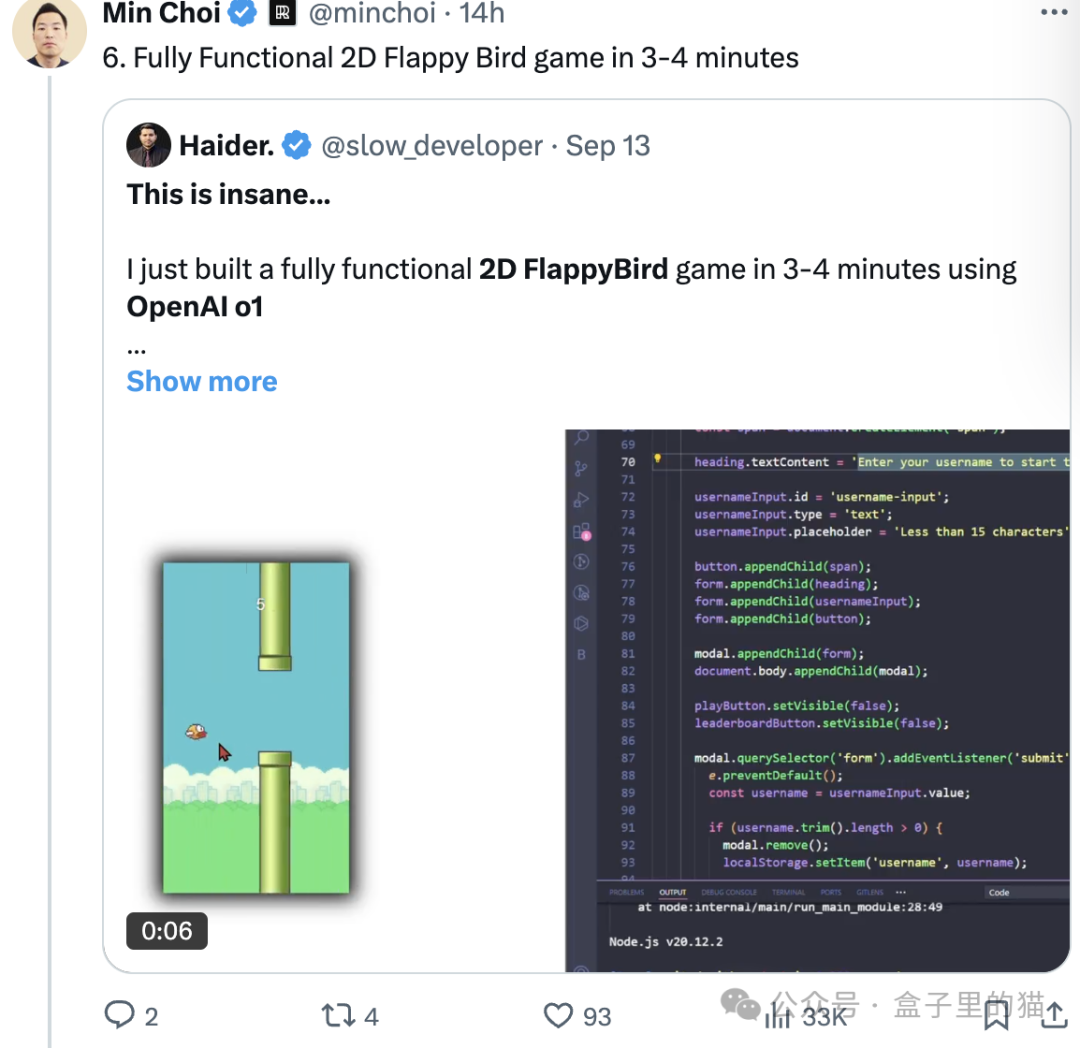The height and width of the screenshot is (1048, 1080).
Task: Retweet the Flappy Bird post
Action: [x=337, y=1017]
